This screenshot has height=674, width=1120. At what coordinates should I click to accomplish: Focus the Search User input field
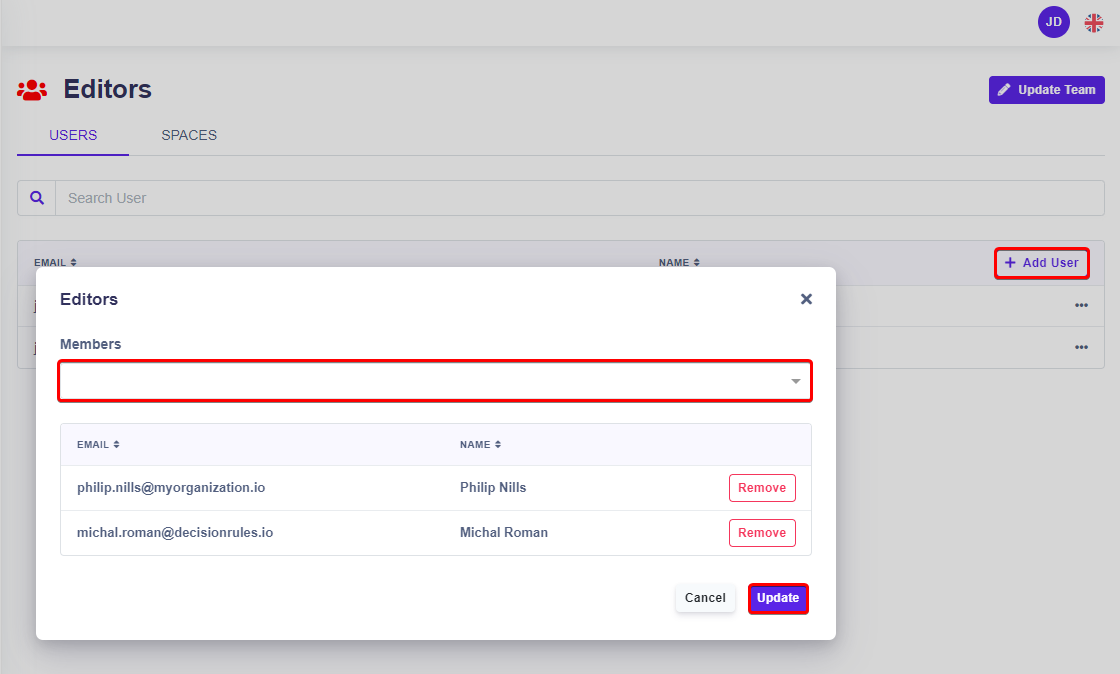point(580,198)
